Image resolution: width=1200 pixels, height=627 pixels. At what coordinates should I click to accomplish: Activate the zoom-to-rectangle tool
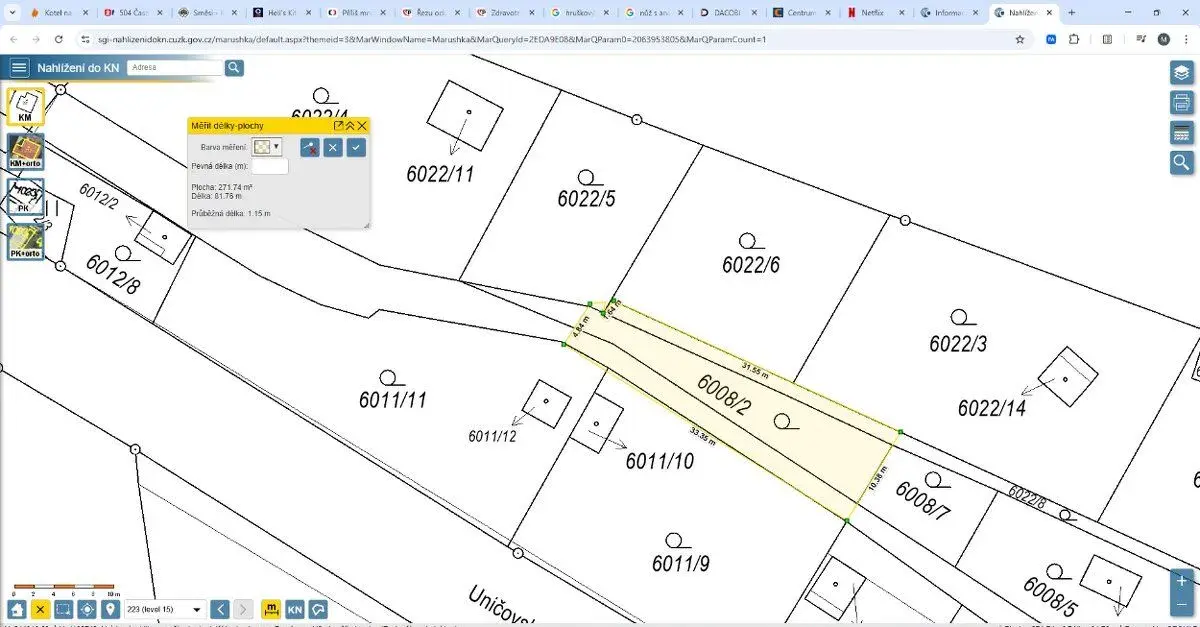[x=63, y=609]
